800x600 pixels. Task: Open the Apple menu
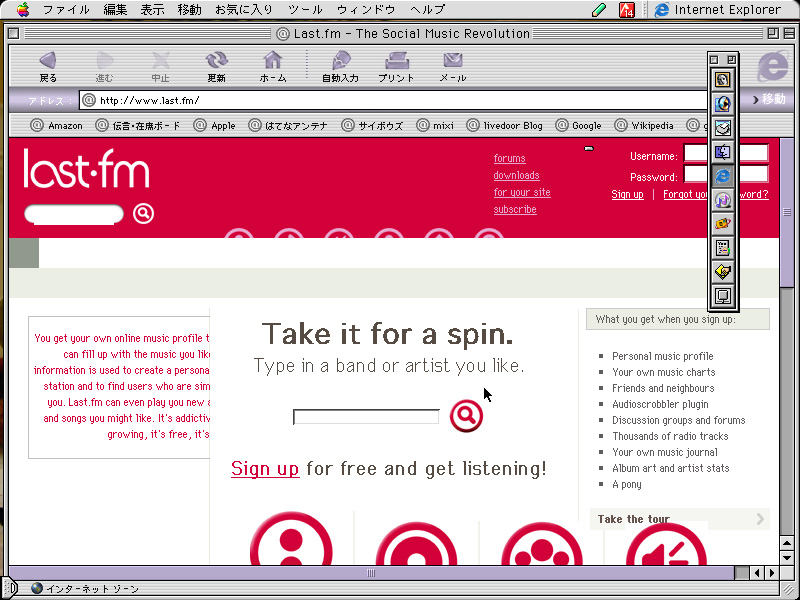point(22,9)
